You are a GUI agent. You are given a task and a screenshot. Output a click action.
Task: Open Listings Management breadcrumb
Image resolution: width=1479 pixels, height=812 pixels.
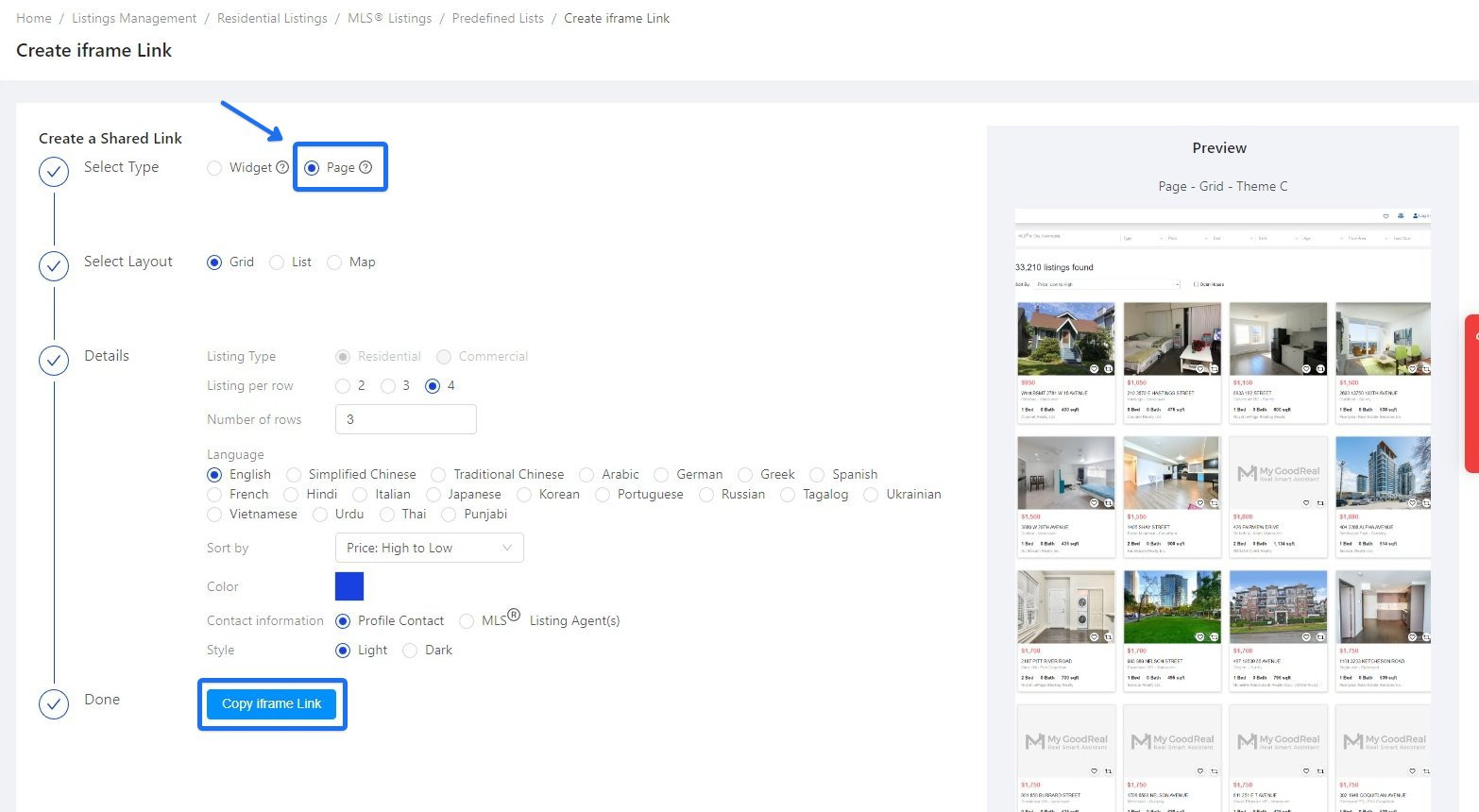tap(134, 18)
